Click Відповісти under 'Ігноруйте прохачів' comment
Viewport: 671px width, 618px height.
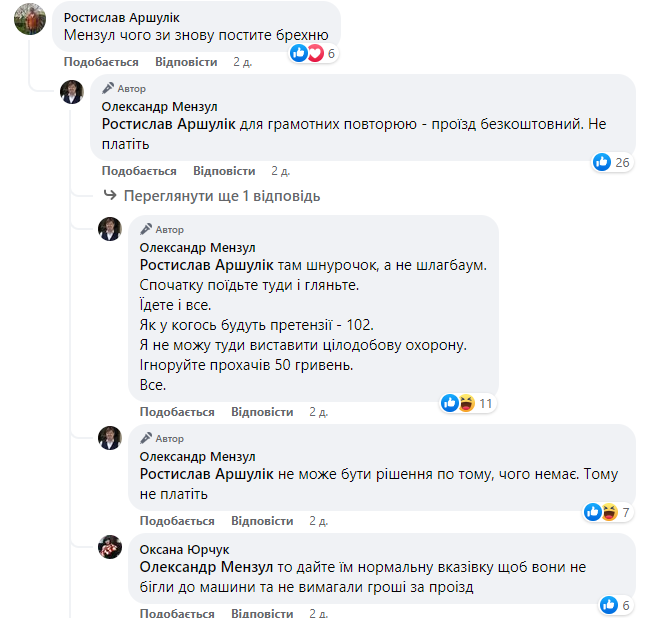click(262, 412)
